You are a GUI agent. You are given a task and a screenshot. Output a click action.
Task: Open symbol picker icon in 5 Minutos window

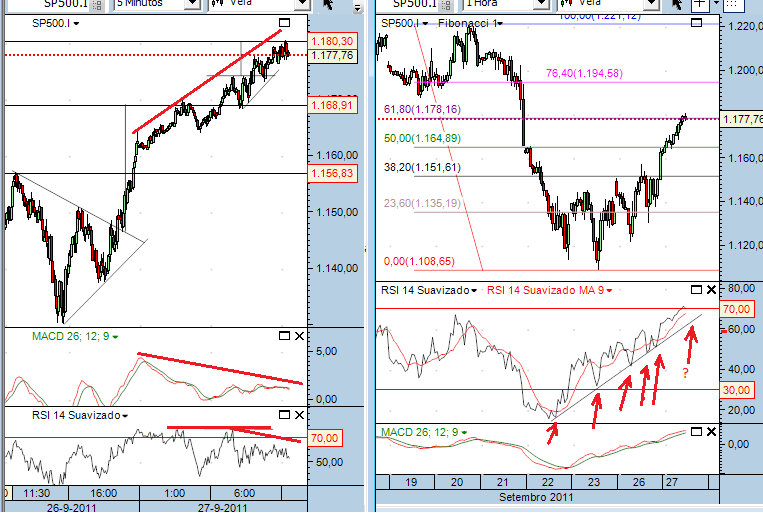pyautogui.click(x=97, y=4)
